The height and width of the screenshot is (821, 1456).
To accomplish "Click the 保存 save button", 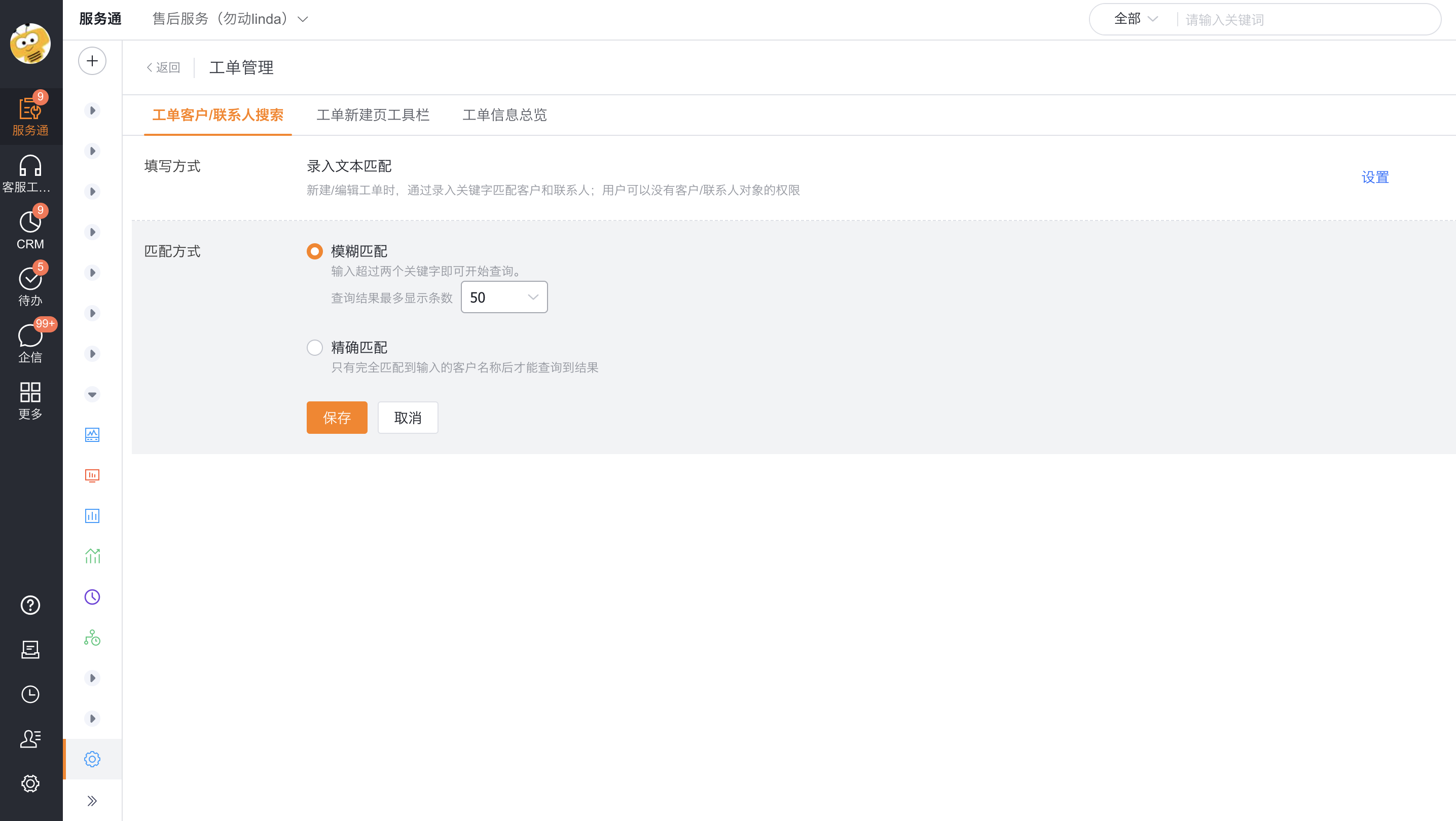I will click(x=337, y=418).
